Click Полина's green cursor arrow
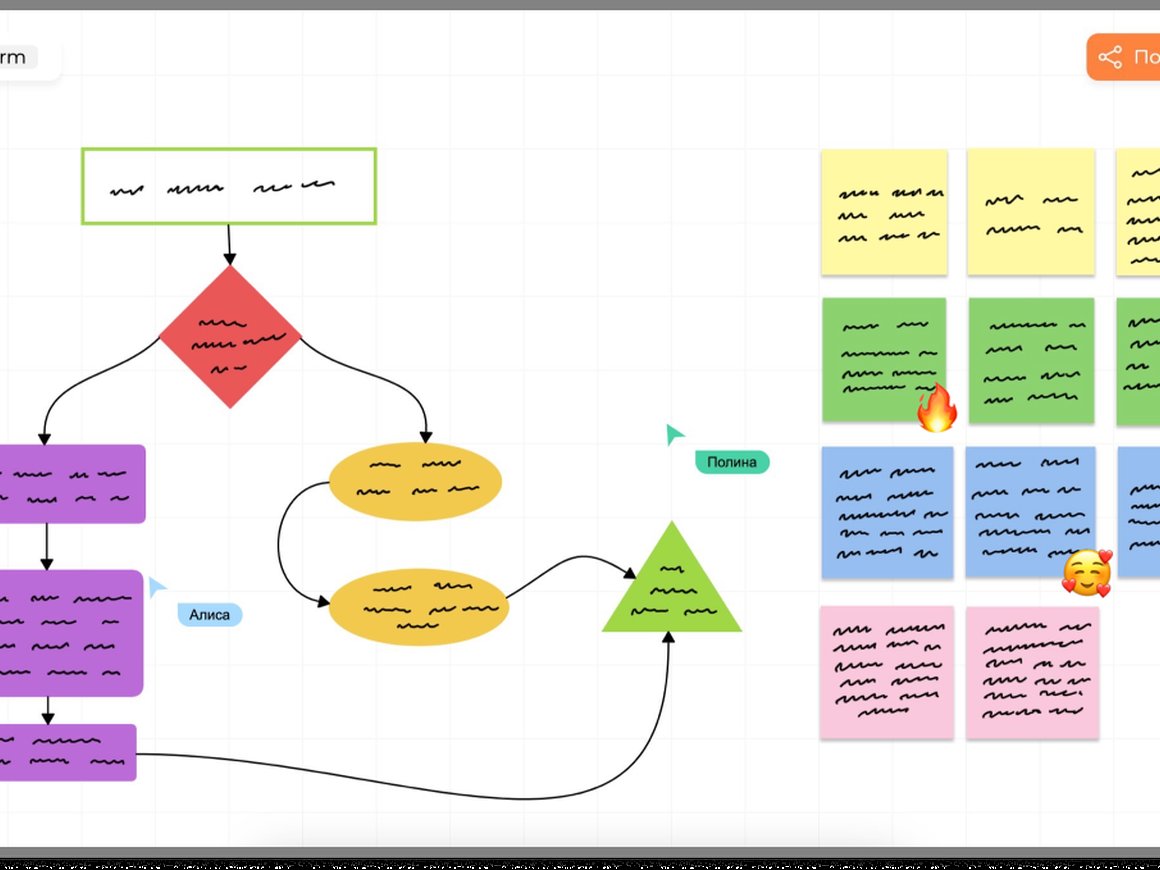1160x870 pixels. tap(675, 434)
